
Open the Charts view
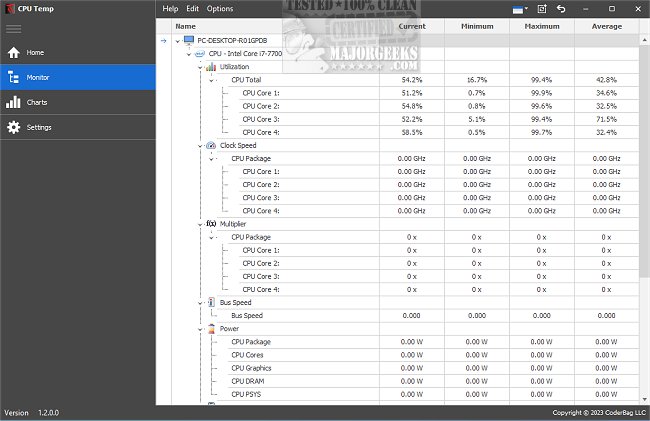pyautogui.click(x=78, y=102)
